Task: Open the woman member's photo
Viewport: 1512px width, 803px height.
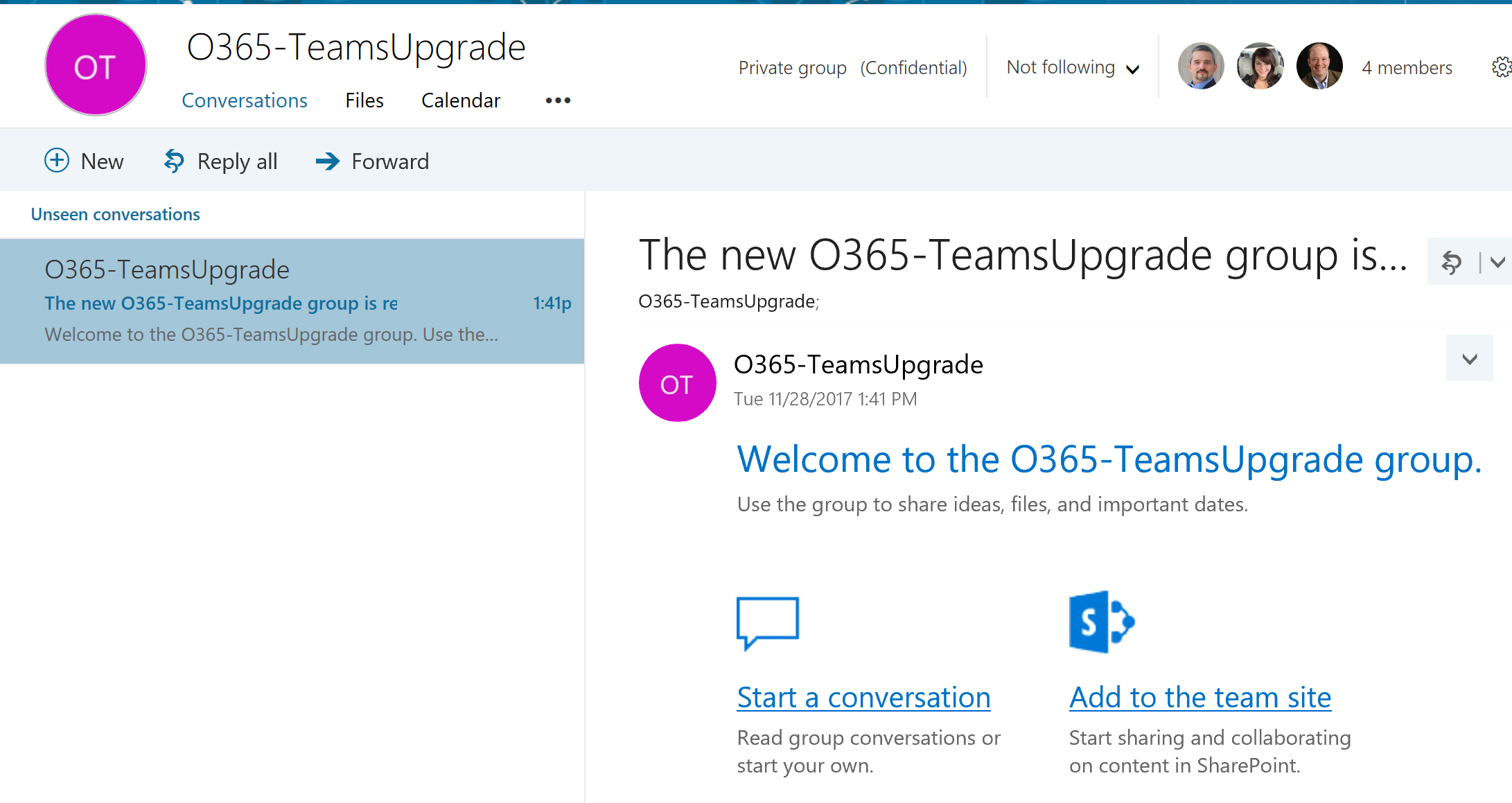Action: 1260,66
